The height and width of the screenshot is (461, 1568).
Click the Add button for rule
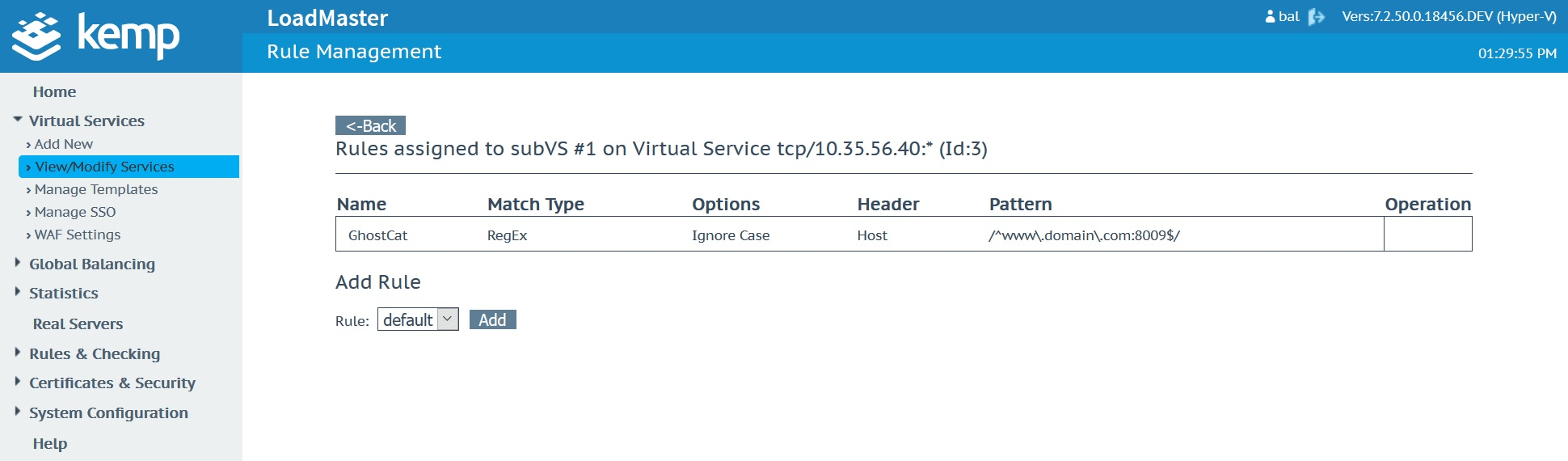[492, 320]
